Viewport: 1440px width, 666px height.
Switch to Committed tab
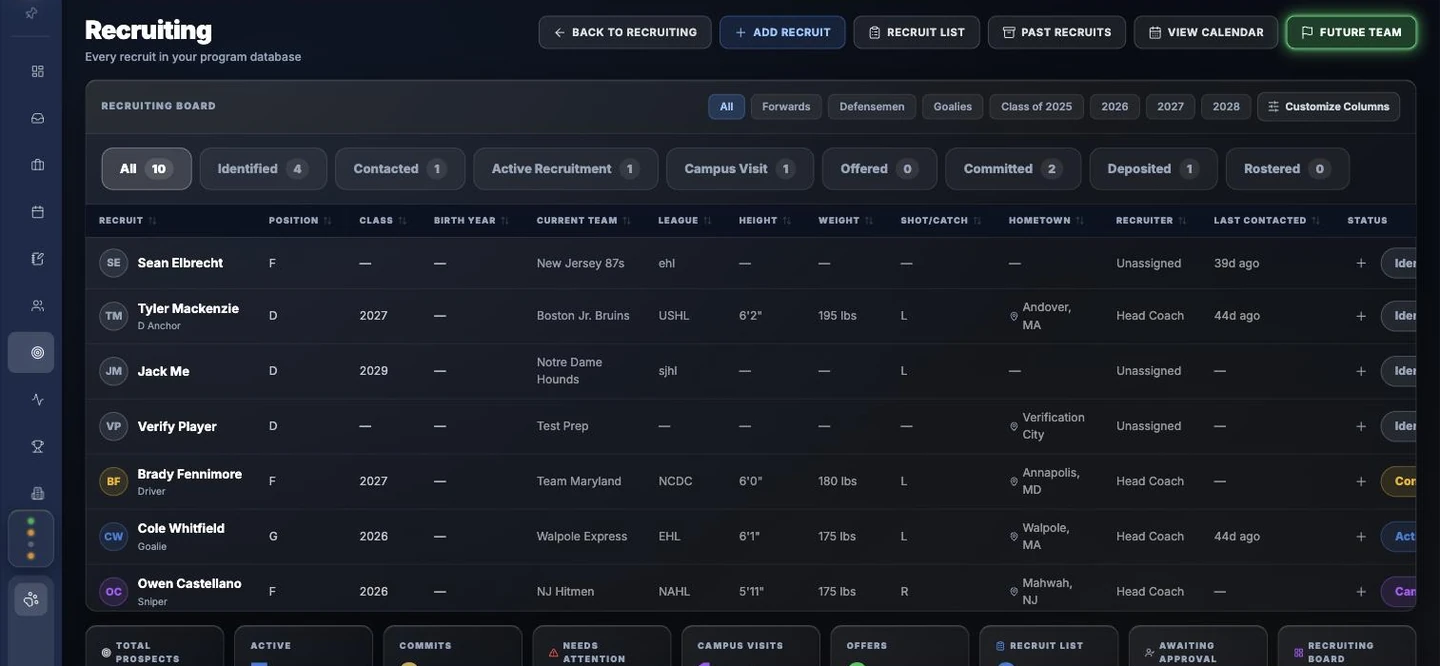(x=1013, y=169)
